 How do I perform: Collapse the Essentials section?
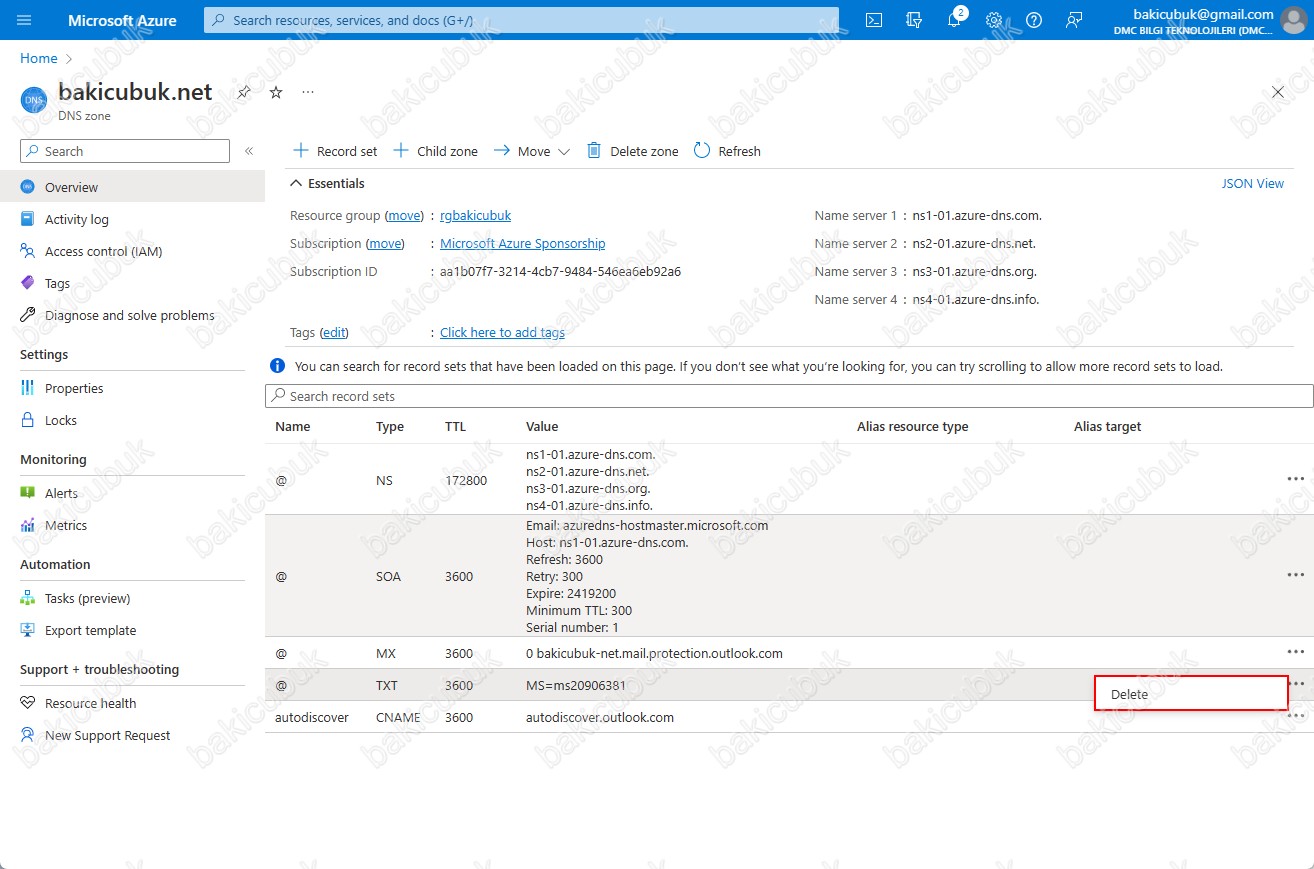coord(327,183)
